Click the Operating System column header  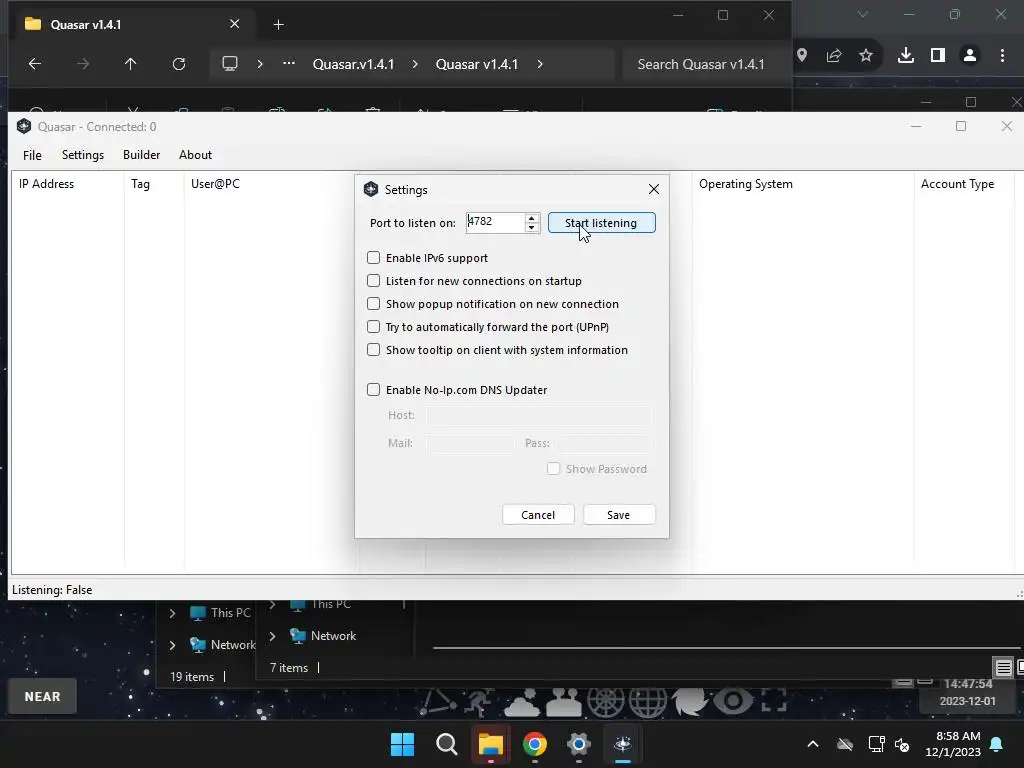pyautogui.click(x=803, y=184)
